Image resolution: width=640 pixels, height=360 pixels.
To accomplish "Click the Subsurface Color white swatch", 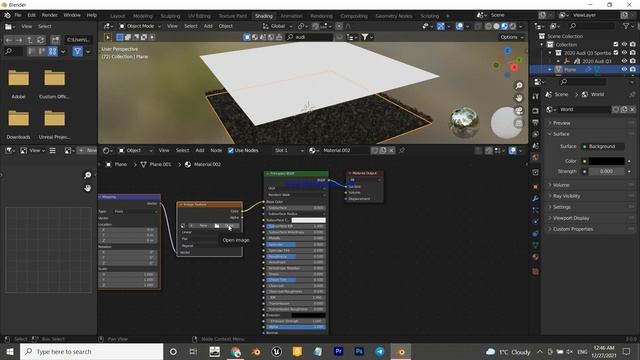I will coord(309,220).
